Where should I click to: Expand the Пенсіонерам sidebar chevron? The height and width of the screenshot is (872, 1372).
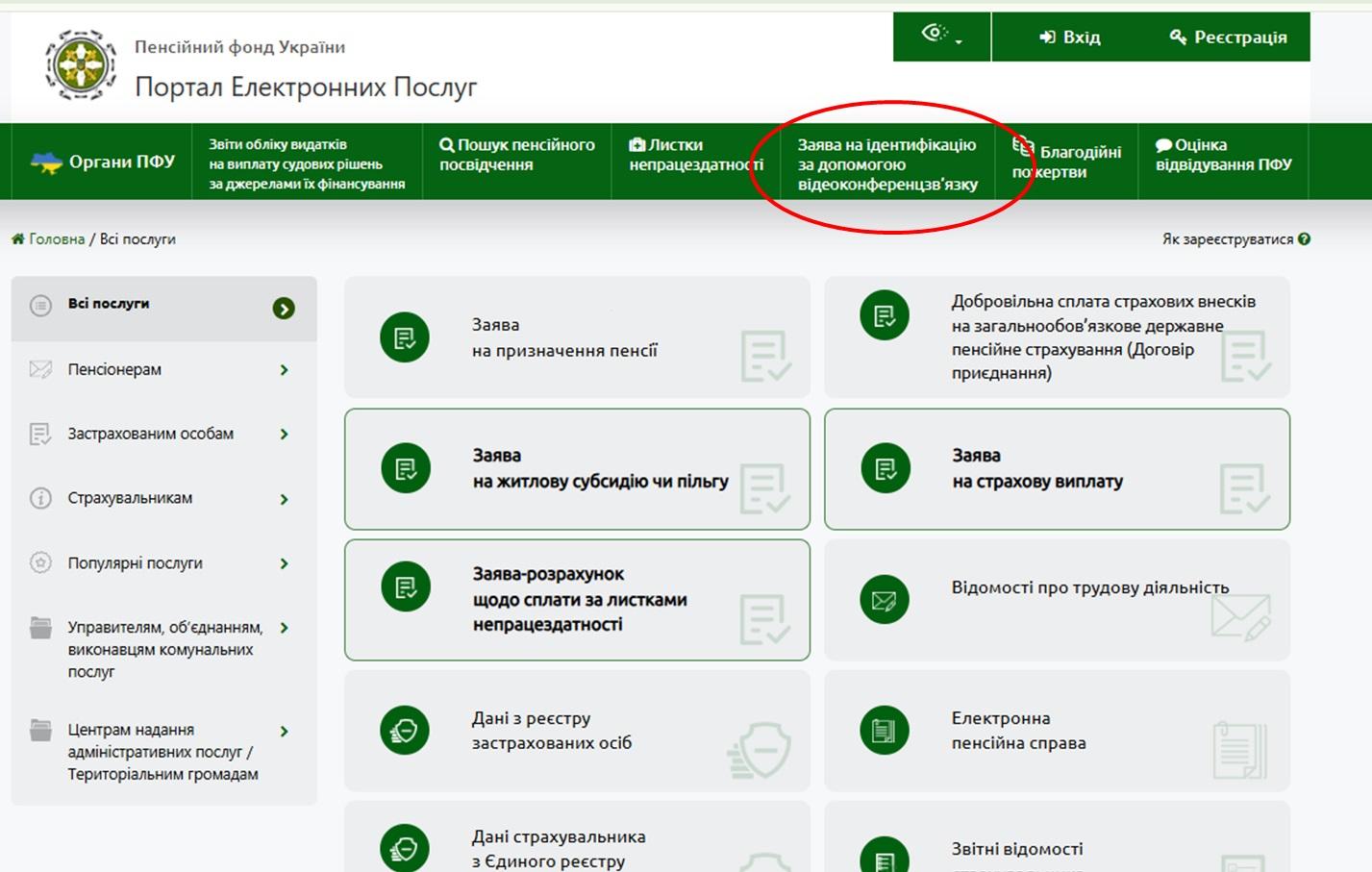pyautogui.click(x=284, y=370)
